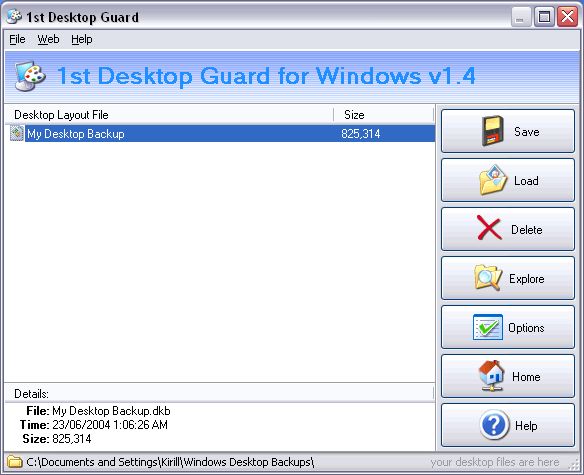Viewport: 584px width, 475px height.
Task: Click the red X Delete icon
Action: [x=489, y=228]
